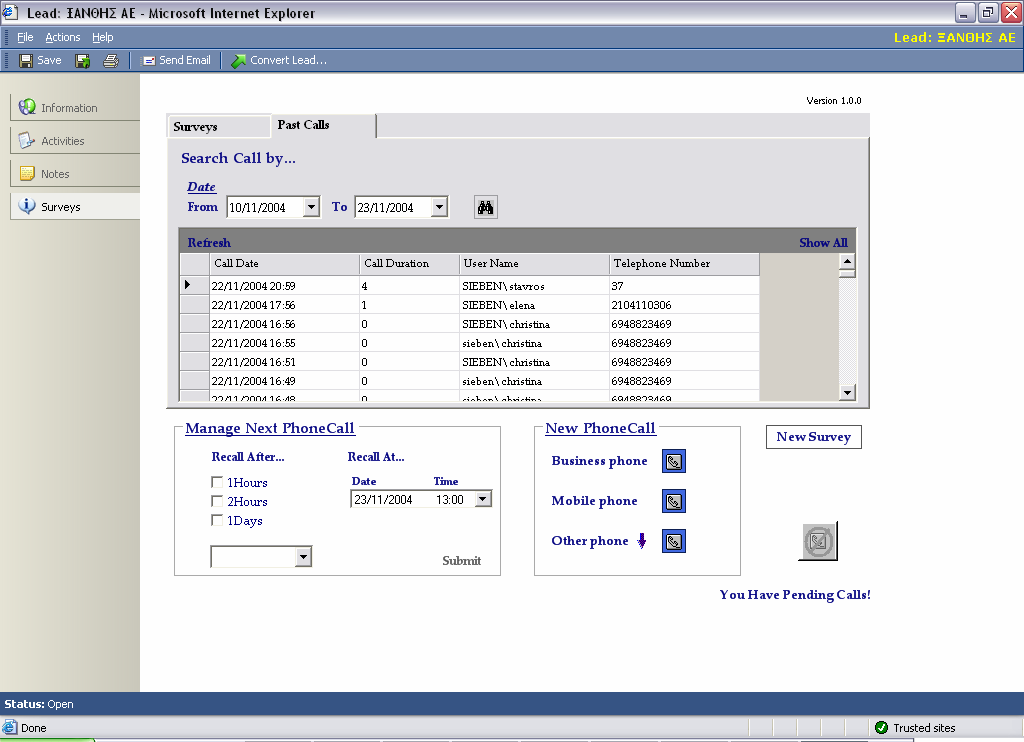Click the binoculars search calls icon

coord(485,208)
